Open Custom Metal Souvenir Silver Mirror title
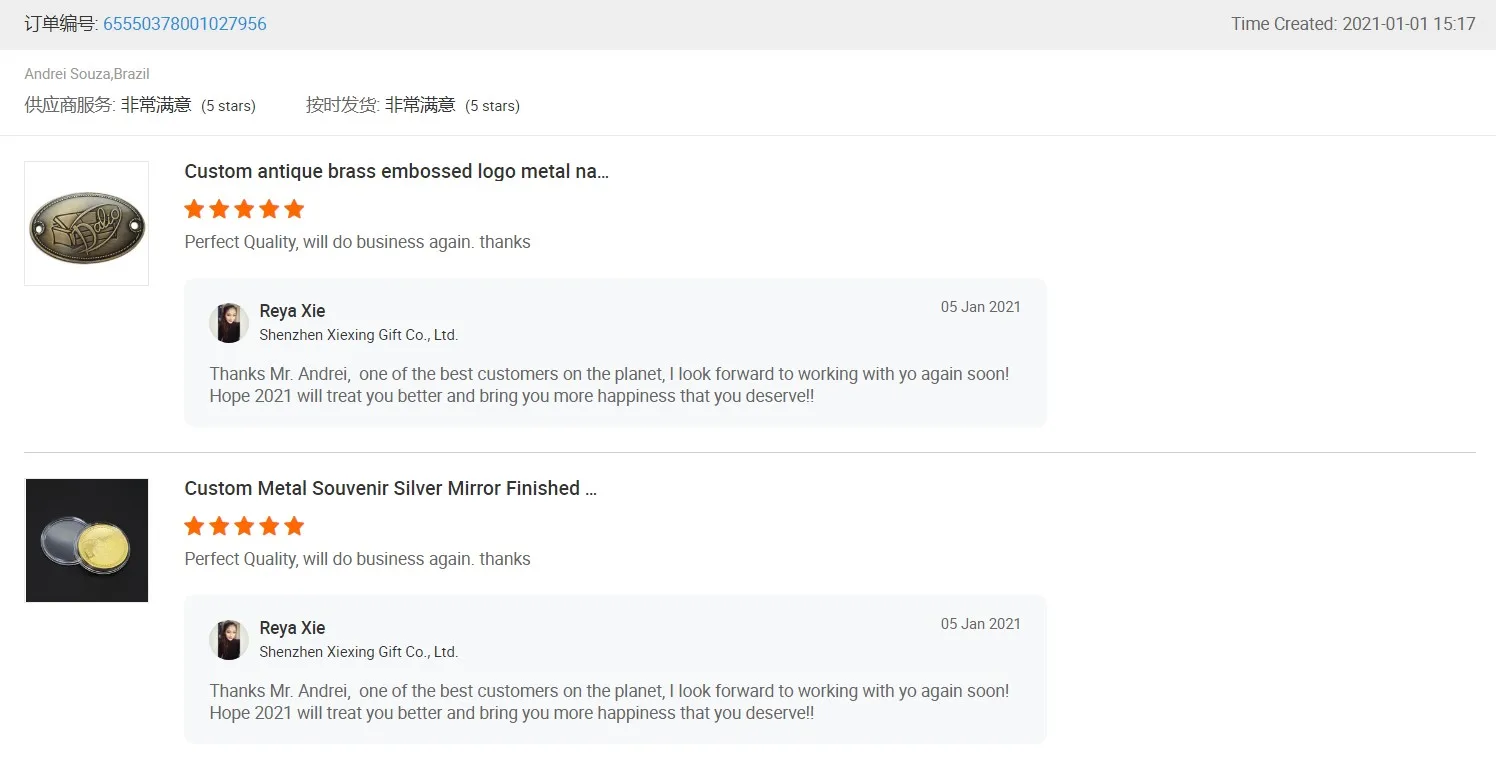 pyautogui.click(x=390, y=488)
